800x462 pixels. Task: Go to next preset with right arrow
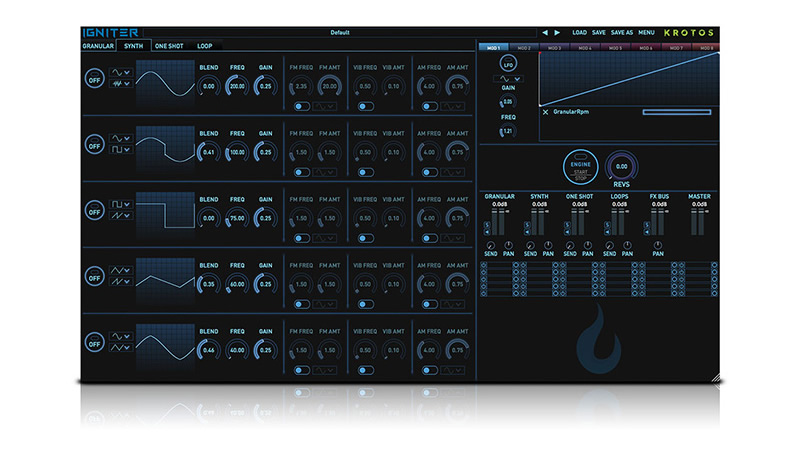point(557,33)
